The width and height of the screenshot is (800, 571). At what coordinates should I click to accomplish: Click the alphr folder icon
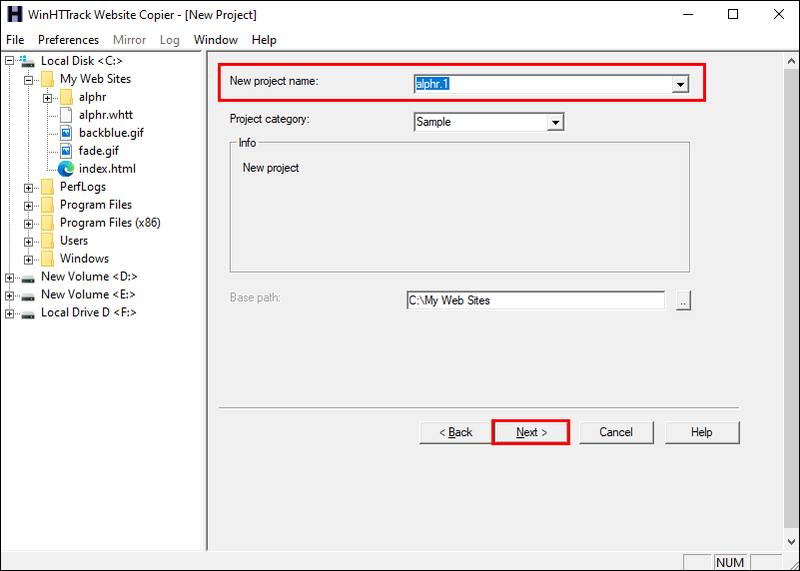66,97
